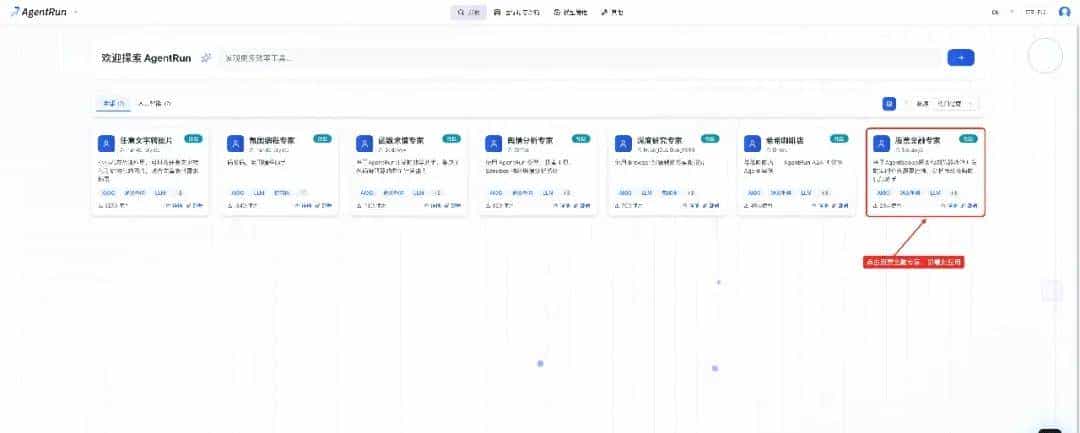
Task: Click the teal badge on 深度研究专家 card
Action: click(x=710, y=138)
